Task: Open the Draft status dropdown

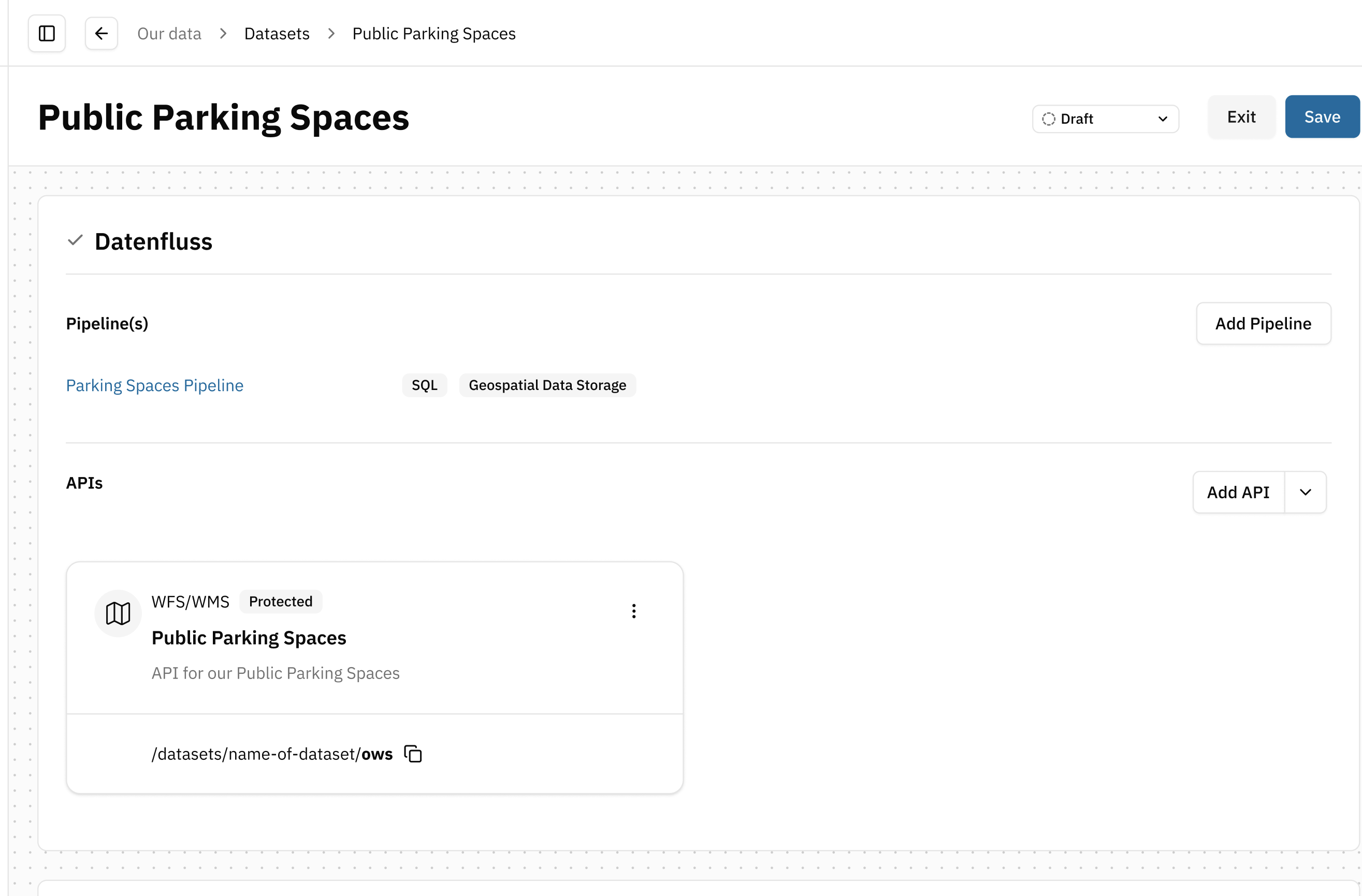Action: 1105,119
